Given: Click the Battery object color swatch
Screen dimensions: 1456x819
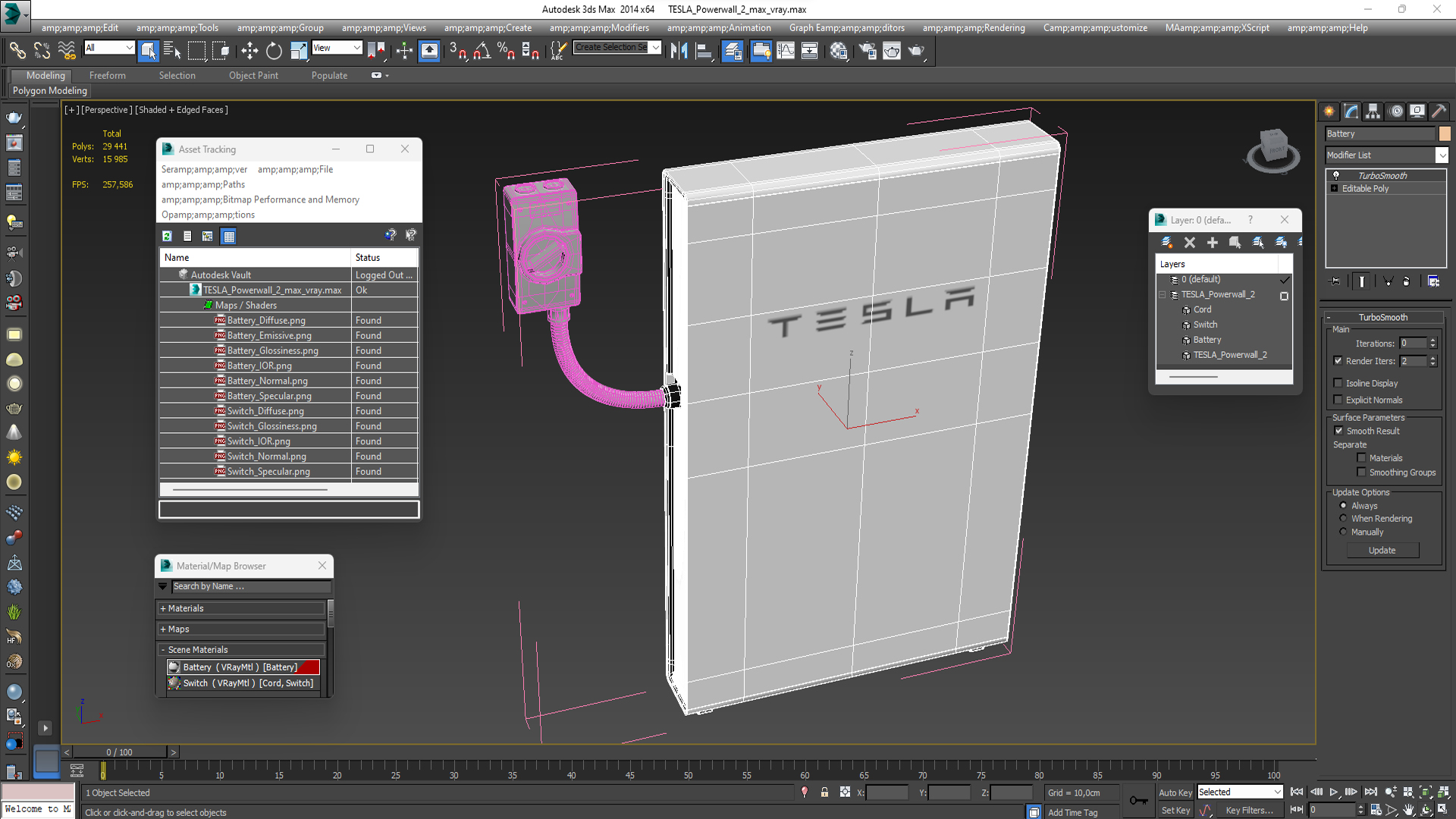Looking at the screenshot, I should coord(1445,133).
